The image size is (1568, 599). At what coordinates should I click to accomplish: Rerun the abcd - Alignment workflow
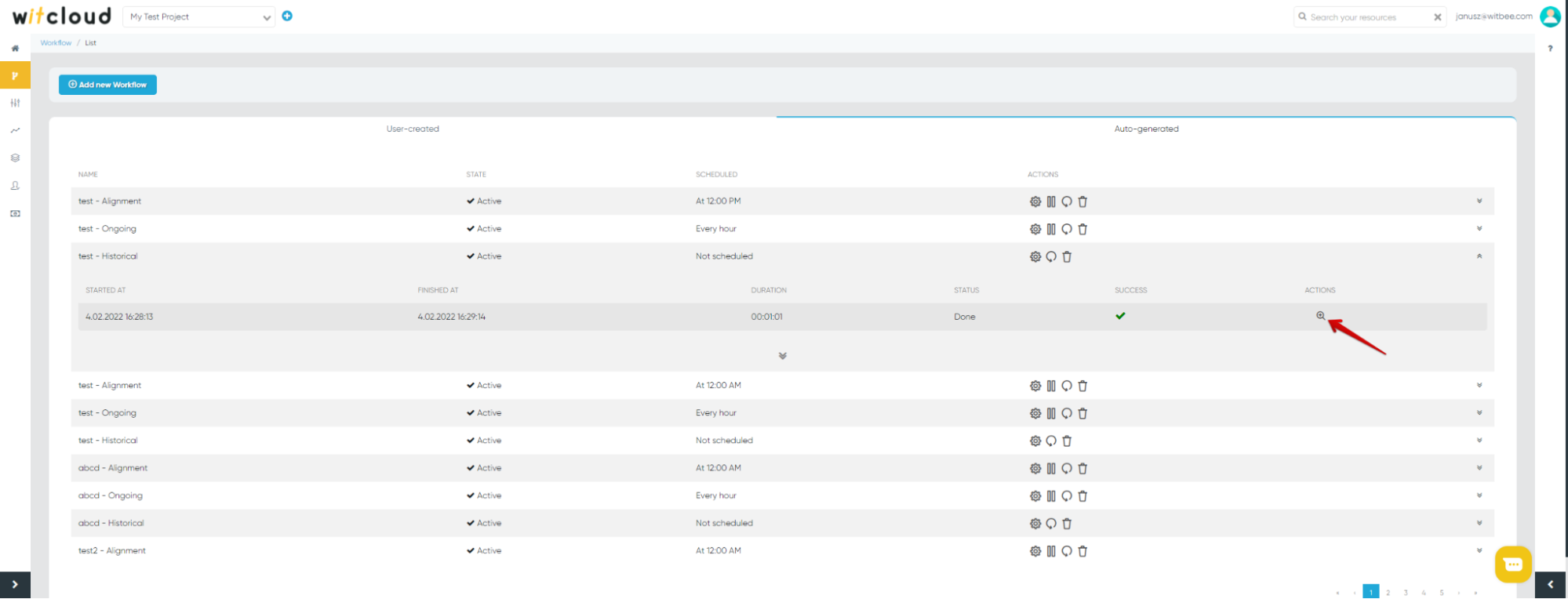point(1067,468)
